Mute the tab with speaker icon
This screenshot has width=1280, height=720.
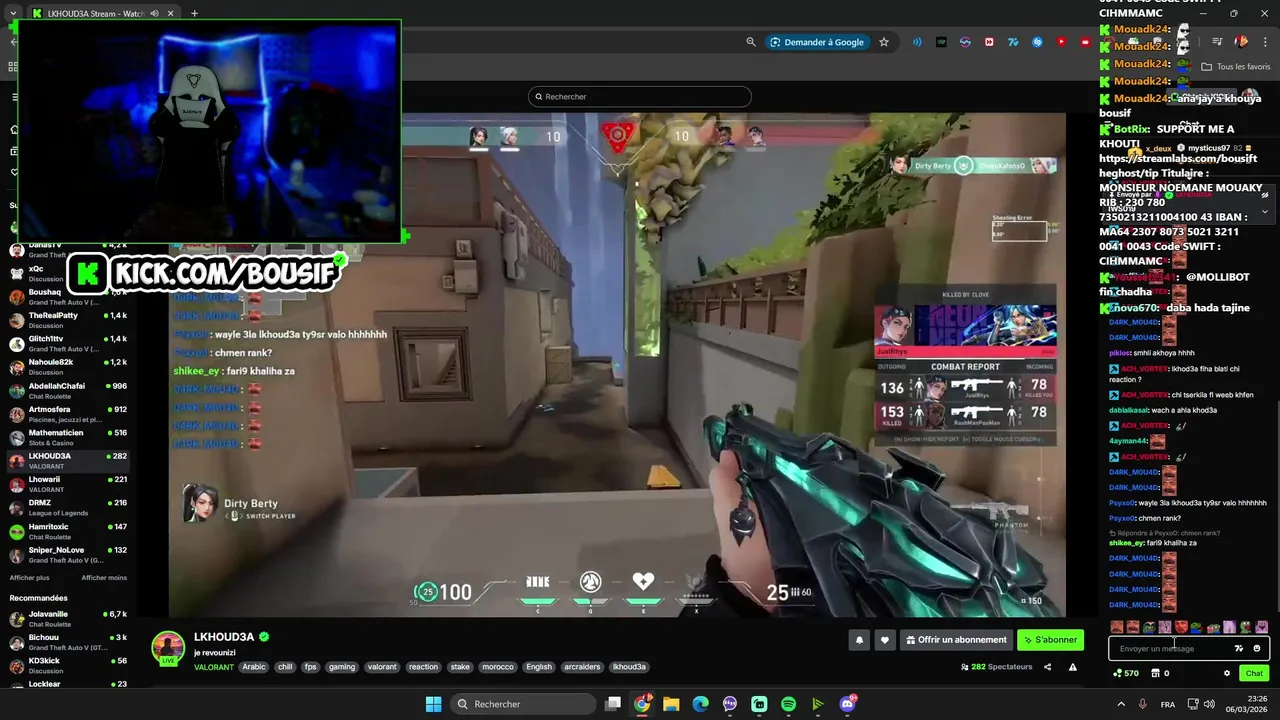pos(154,13)
